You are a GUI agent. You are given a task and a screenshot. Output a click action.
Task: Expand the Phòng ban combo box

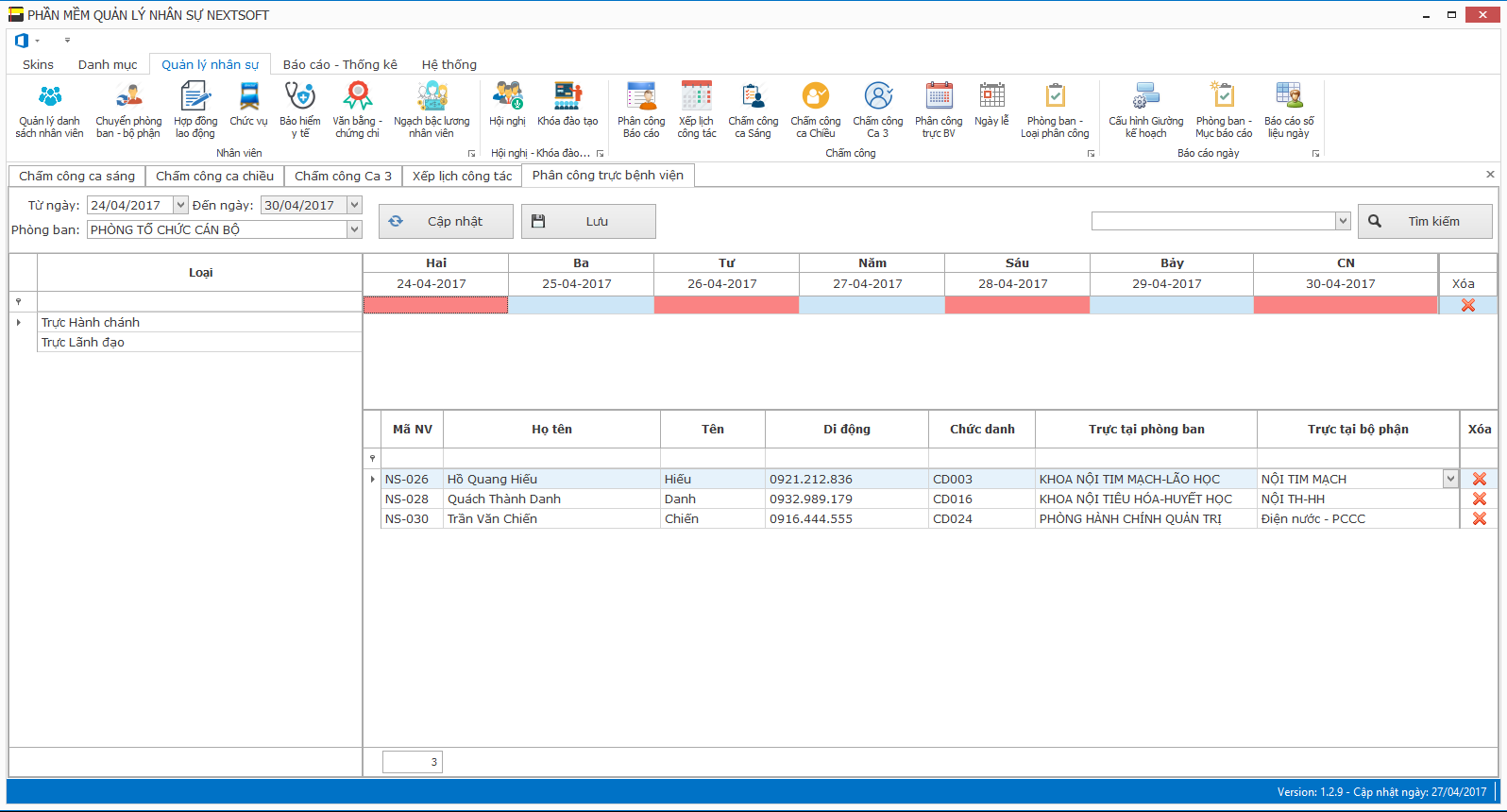[354, 229]
